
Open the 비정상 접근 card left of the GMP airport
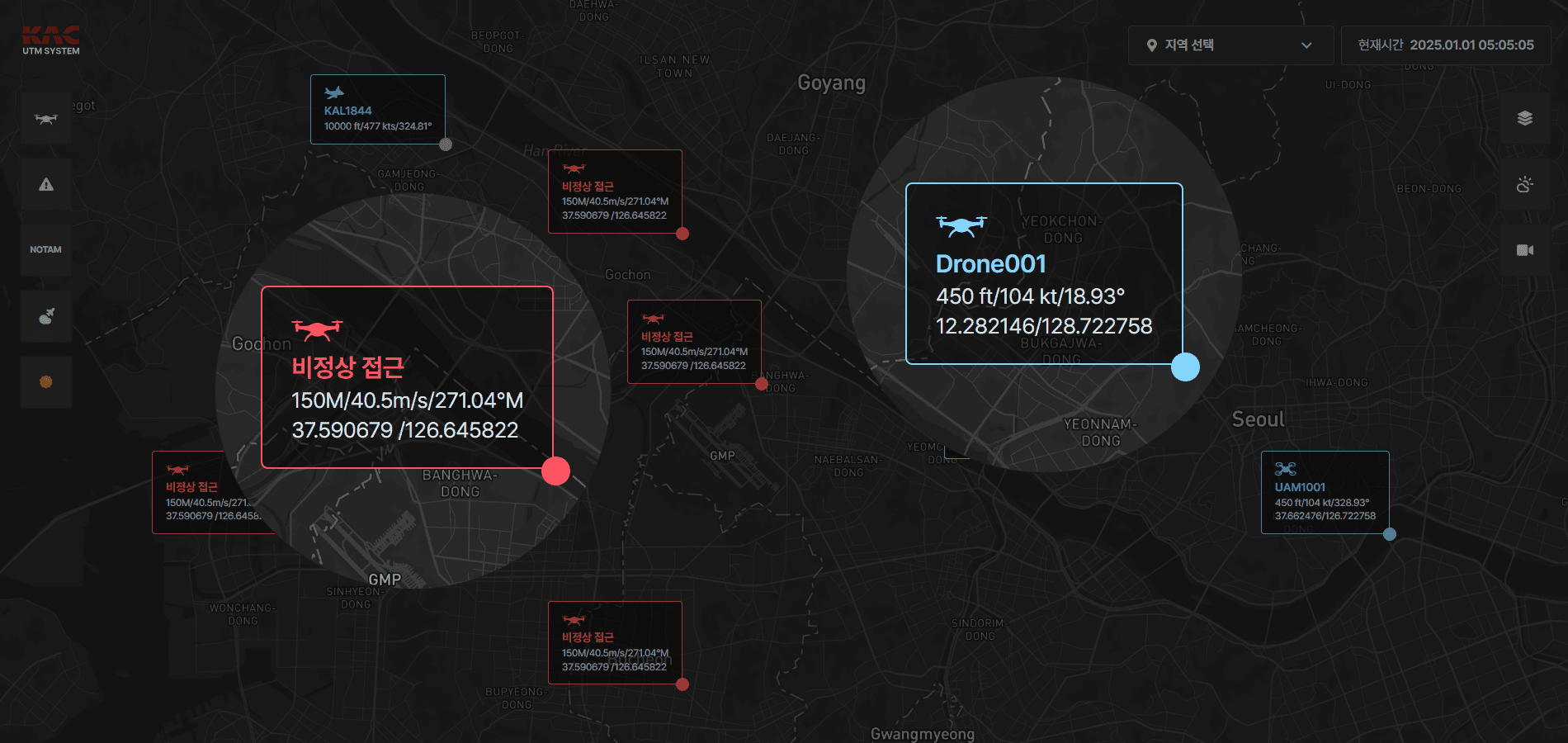[x=694, y=342]
